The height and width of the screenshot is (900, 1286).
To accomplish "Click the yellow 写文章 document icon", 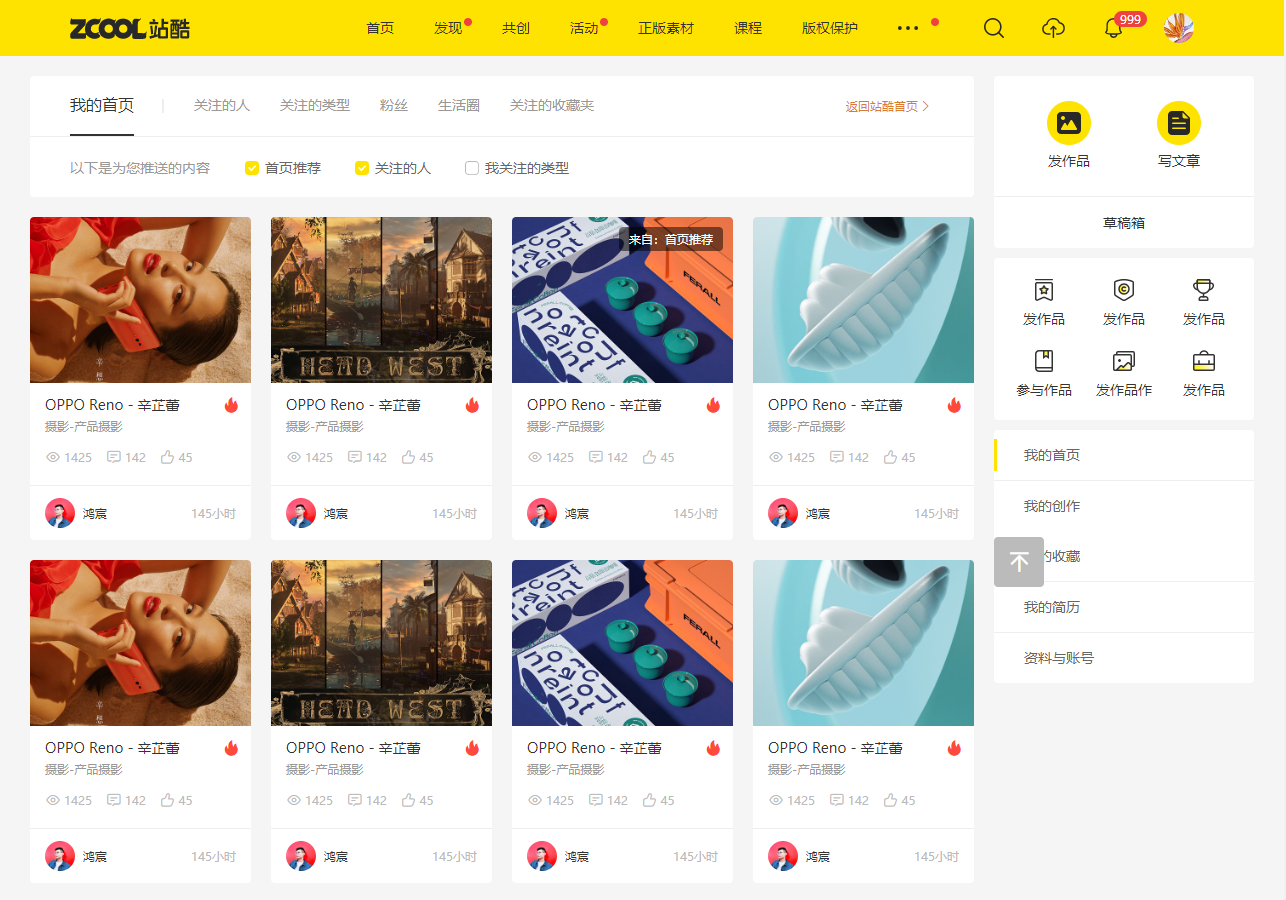I will (1179, 123).
